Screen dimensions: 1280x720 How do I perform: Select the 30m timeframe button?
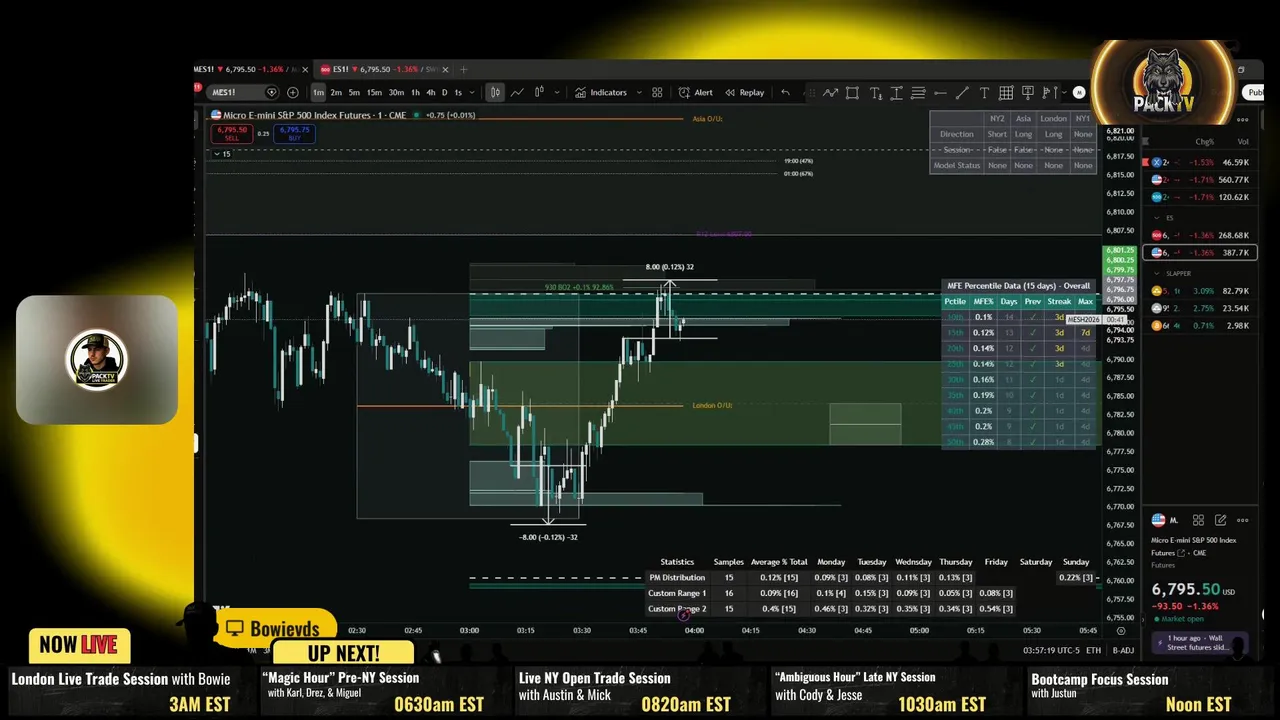[396, 92]
